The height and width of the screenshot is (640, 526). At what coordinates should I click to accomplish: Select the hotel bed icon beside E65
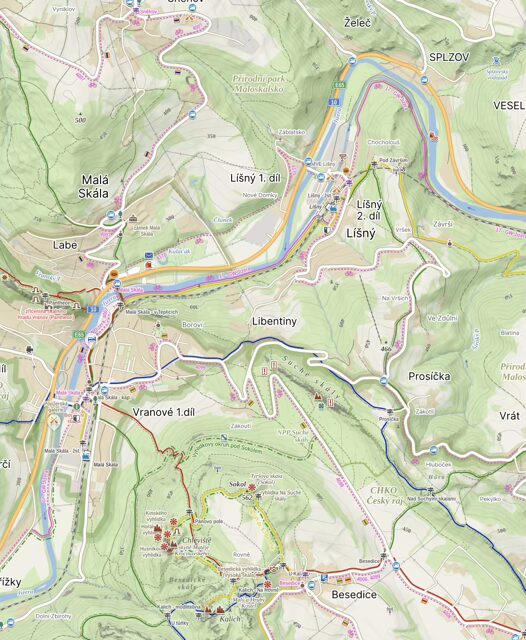point(92,338)
